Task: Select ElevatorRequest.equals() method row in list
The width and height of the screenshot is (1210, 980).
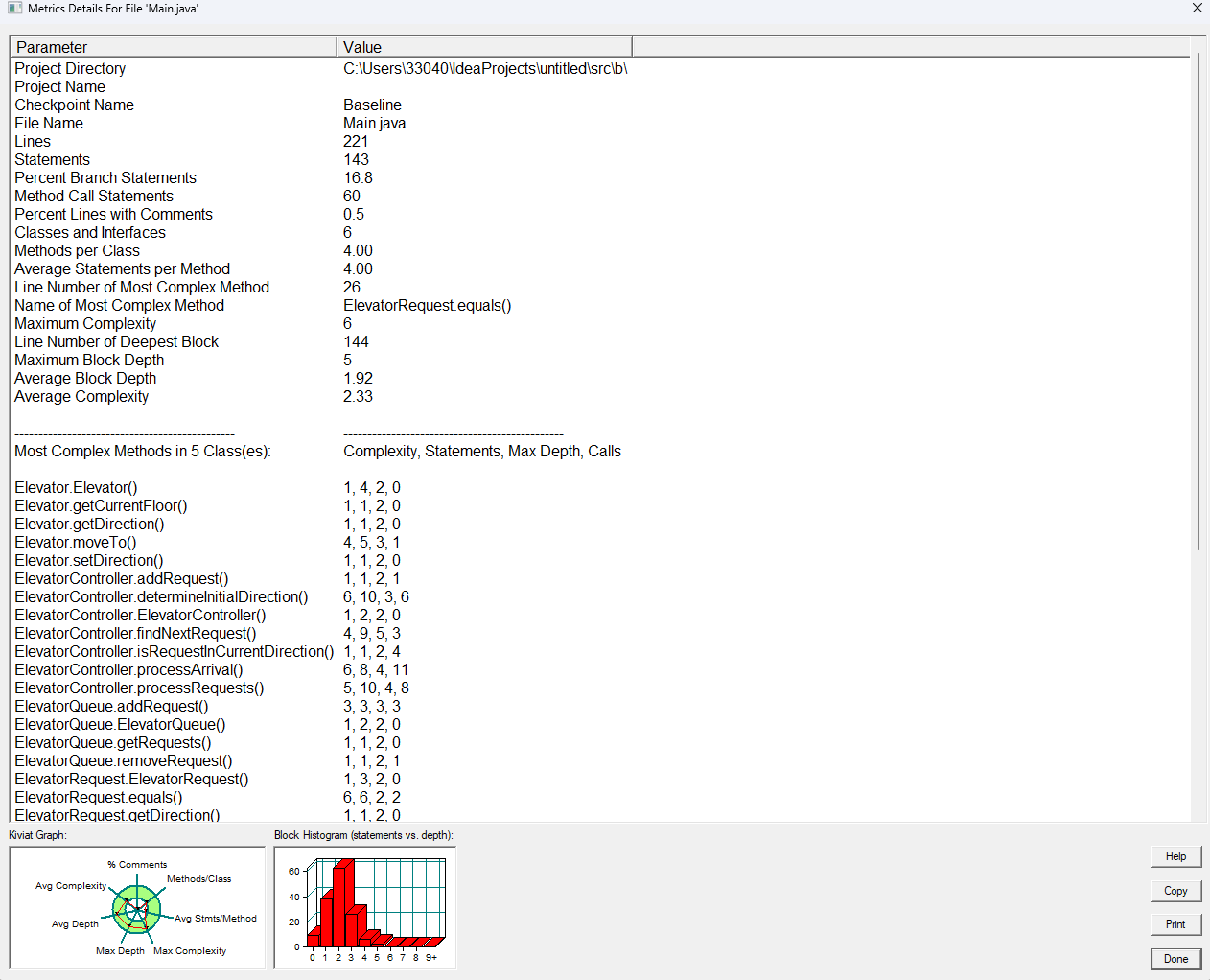Action: pyautogui.click(x=321, y=798)
